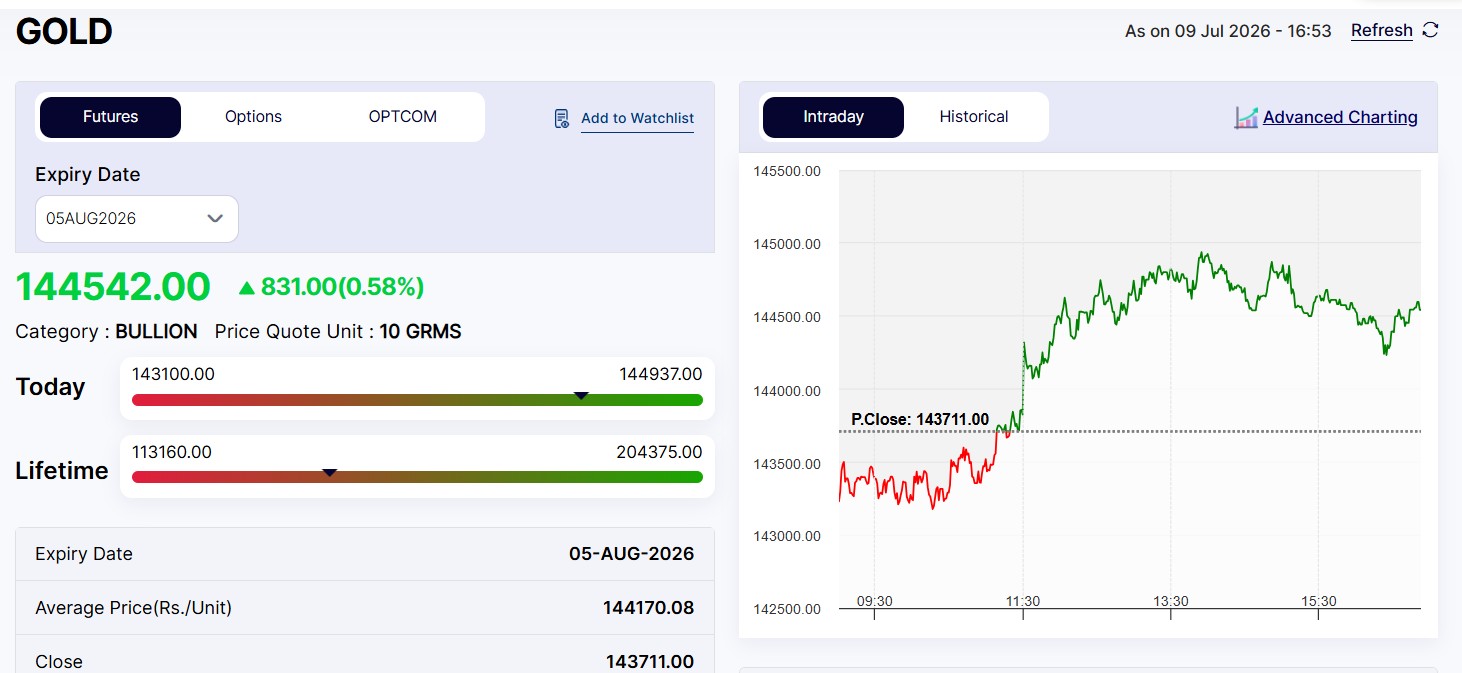Click the Lifetime price range bar
The height and width of the screenshot is (673, 1462).
[x=417, y=477]
